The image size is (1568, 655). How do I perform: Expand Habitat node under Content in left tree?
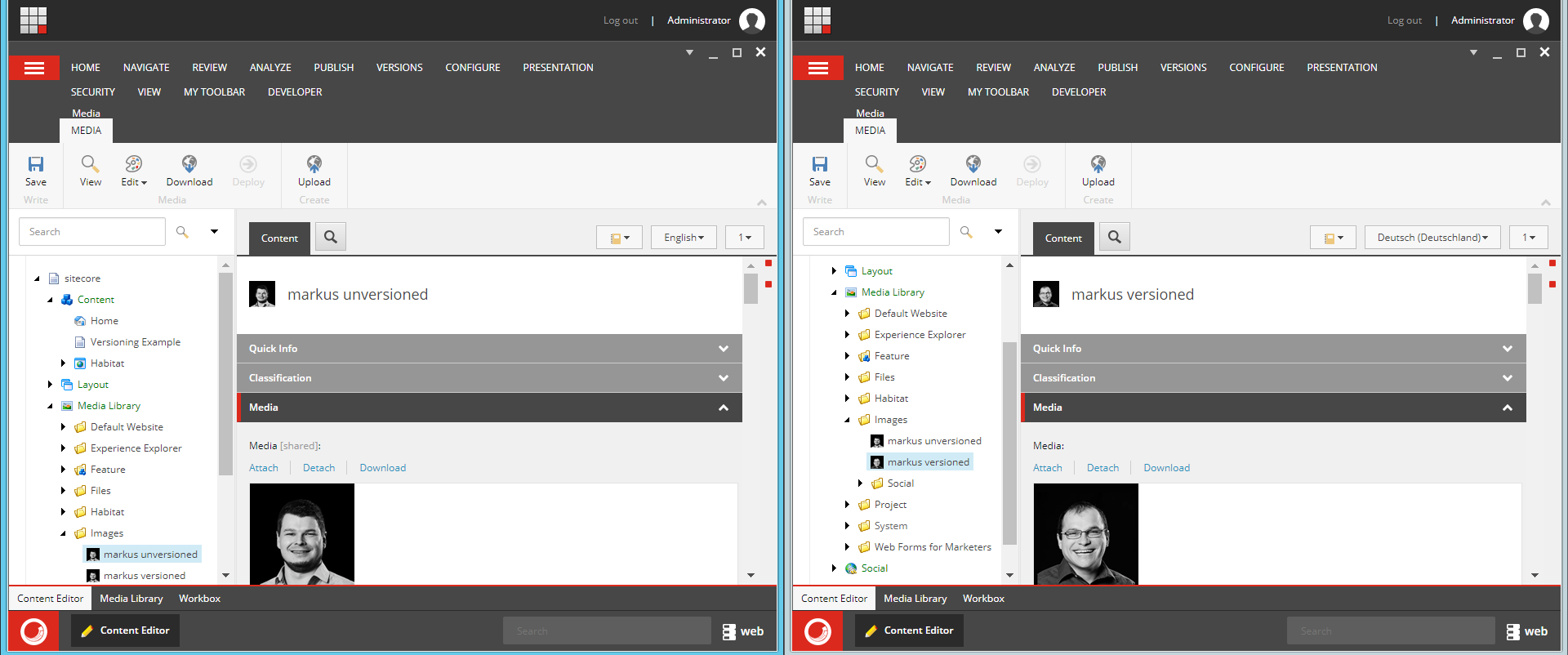pyautogui.click(x=63, y=363)
